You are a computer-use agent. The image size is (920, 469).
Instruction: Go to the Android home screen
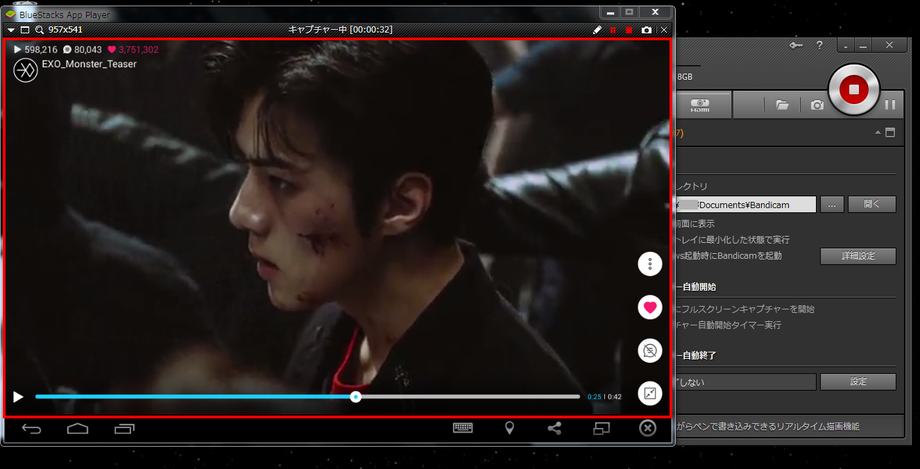click(78, 429)
